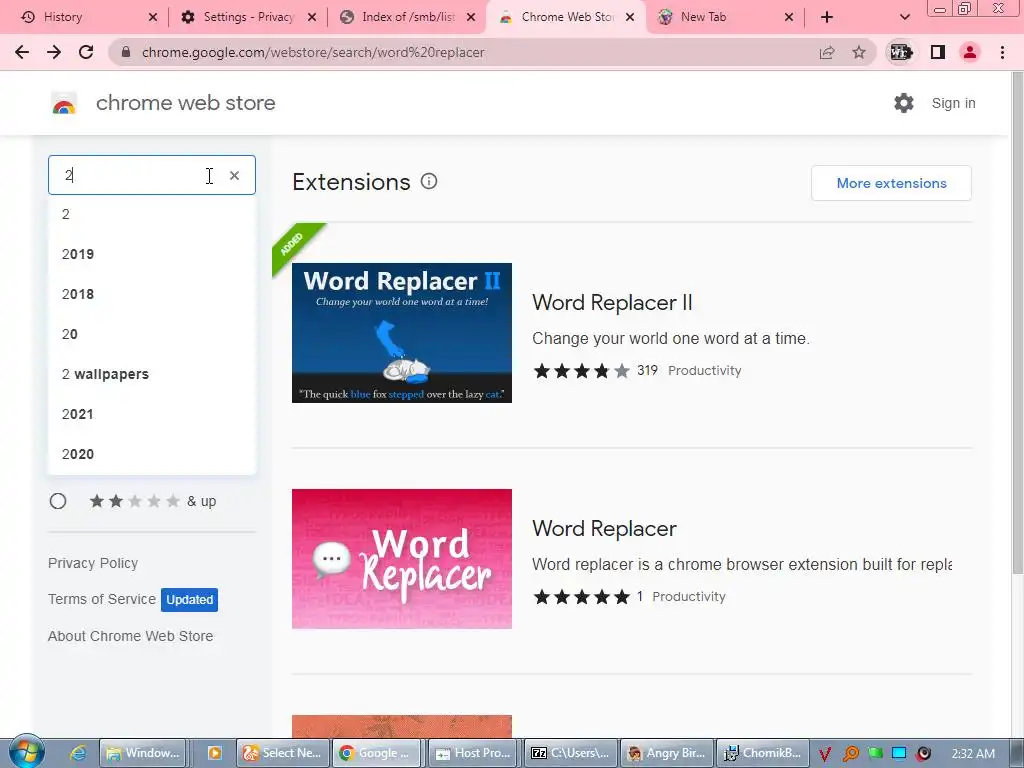The width and height of the screenshot is (1024, 768).
Task: Open the Chrome three-dot menu
Action: (1002, 52)
